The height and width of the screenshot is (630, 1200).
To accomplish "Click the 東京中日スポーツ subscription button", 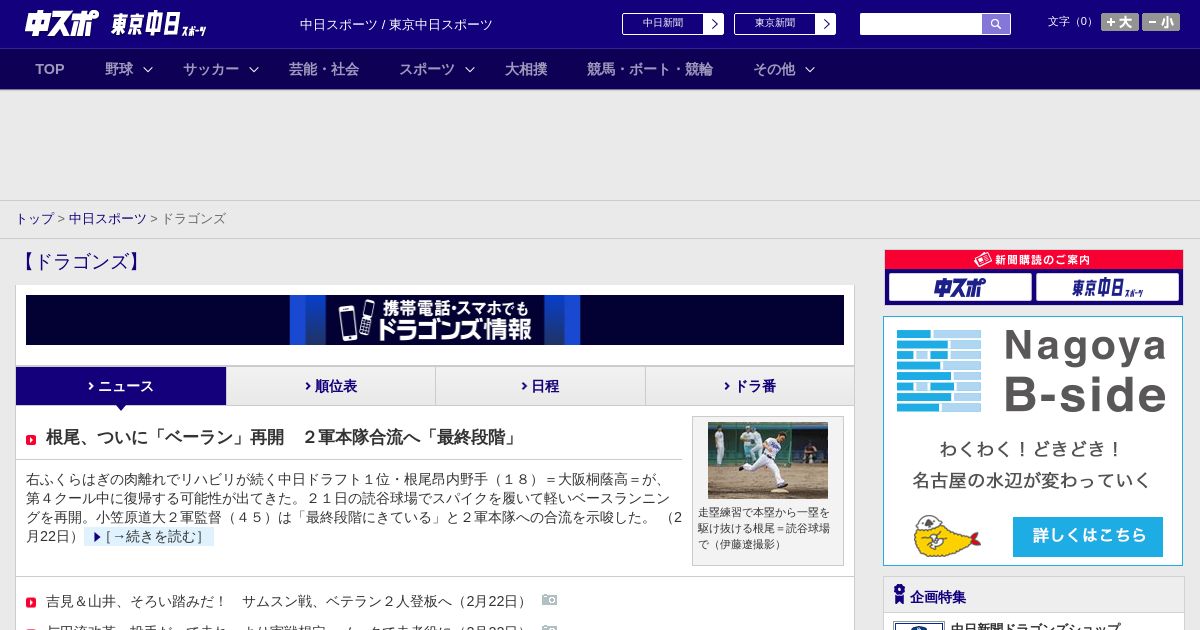I will point(1107,287).
